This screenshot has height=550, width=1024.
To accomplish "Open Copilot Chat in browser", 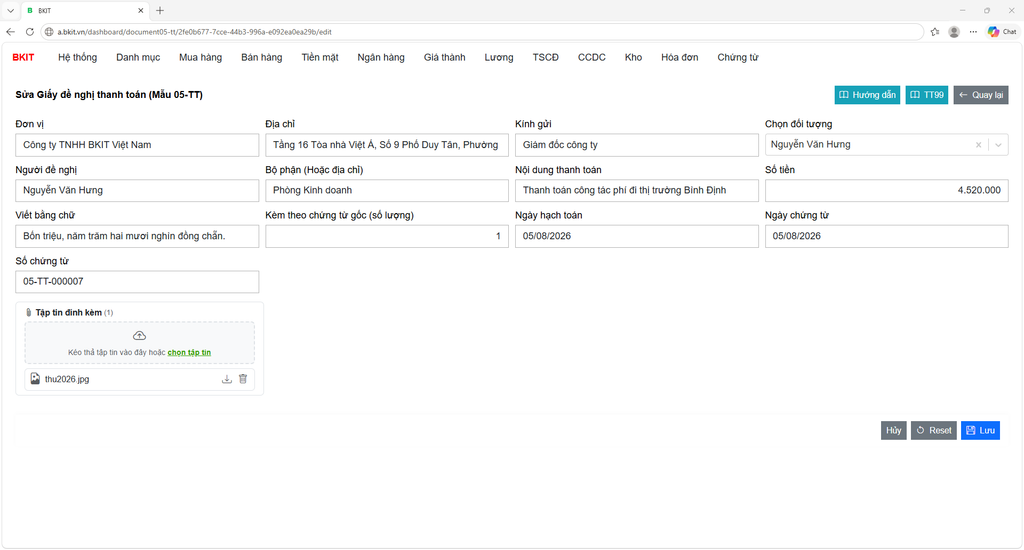I will point(1002,31).
